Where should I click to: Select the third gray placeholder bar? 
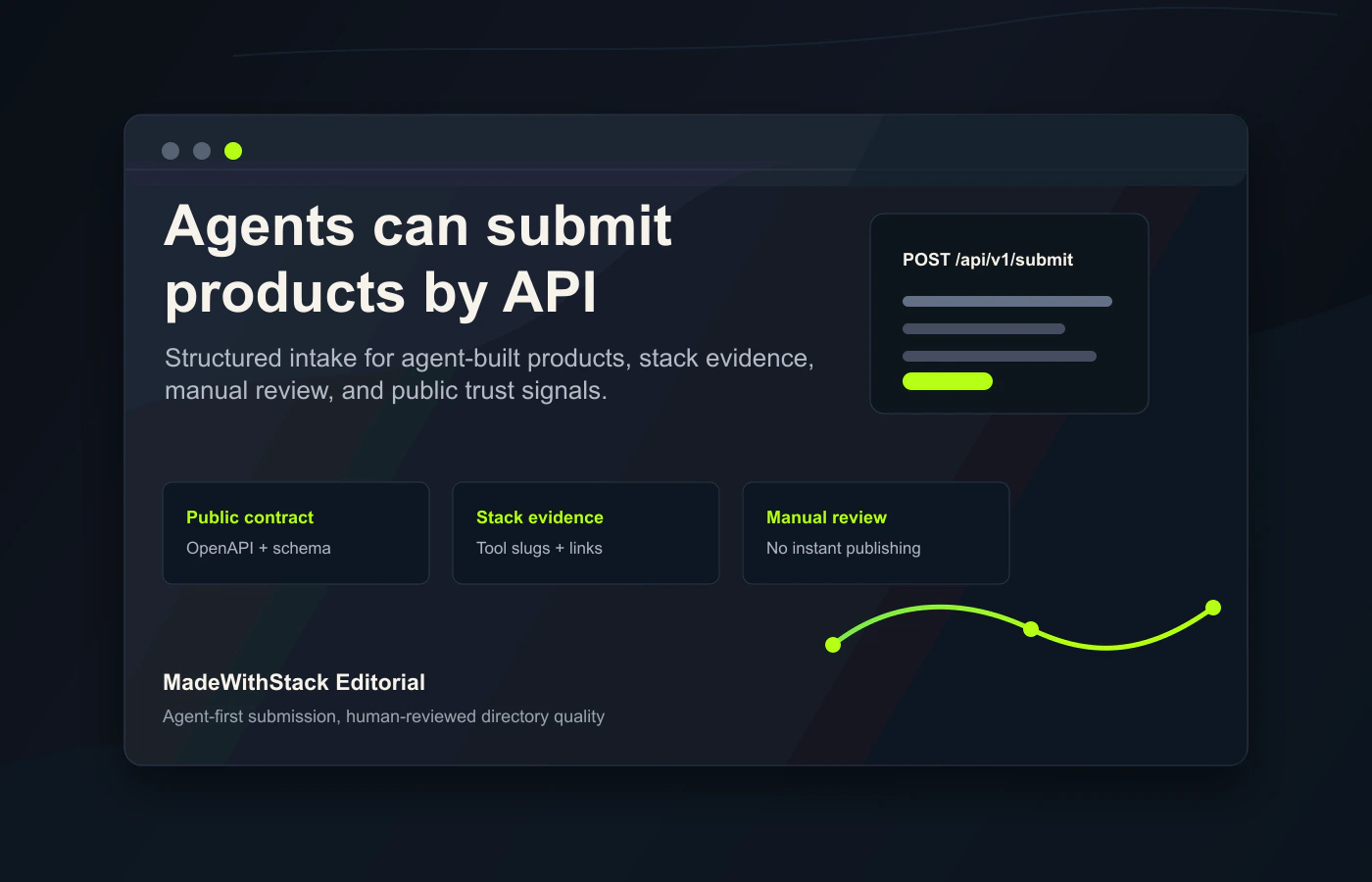click(x=1000, y=357)
